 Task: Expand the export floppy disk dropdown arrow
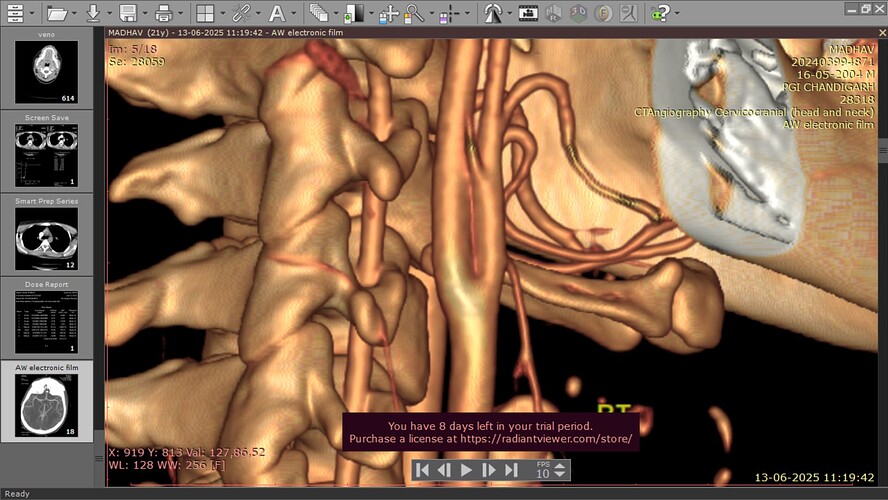145,13
